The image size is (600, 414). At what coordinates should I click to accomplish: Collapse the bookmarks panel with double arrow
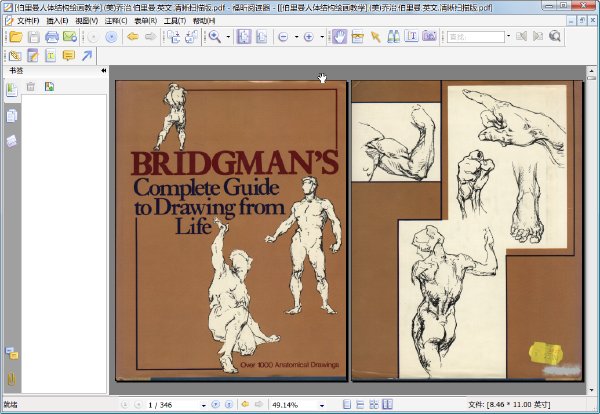pos(103,71)
